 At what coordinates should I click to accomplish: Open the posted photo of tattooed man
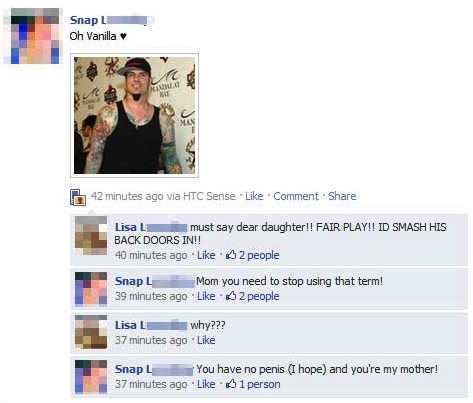click(x=134, y=115)
